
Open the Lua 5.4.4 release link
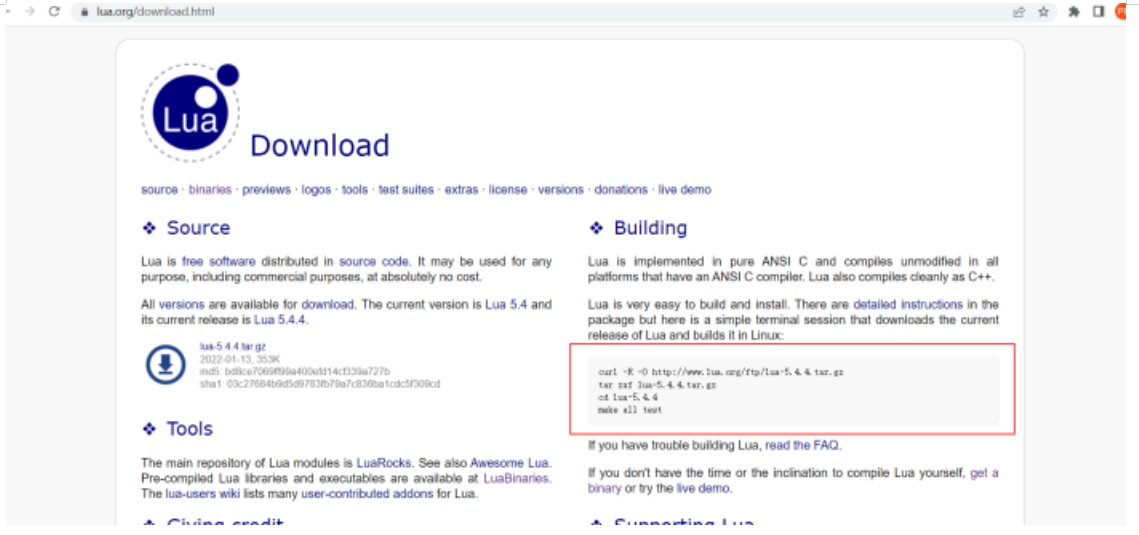[280, 320]
